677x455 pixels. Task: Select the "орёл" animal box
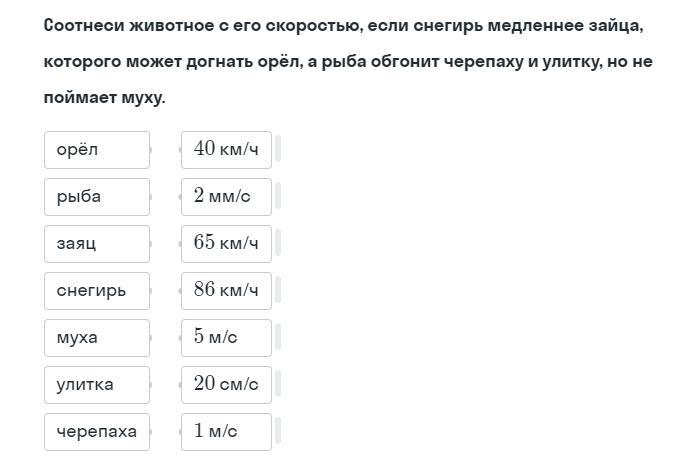pos(97,150)
